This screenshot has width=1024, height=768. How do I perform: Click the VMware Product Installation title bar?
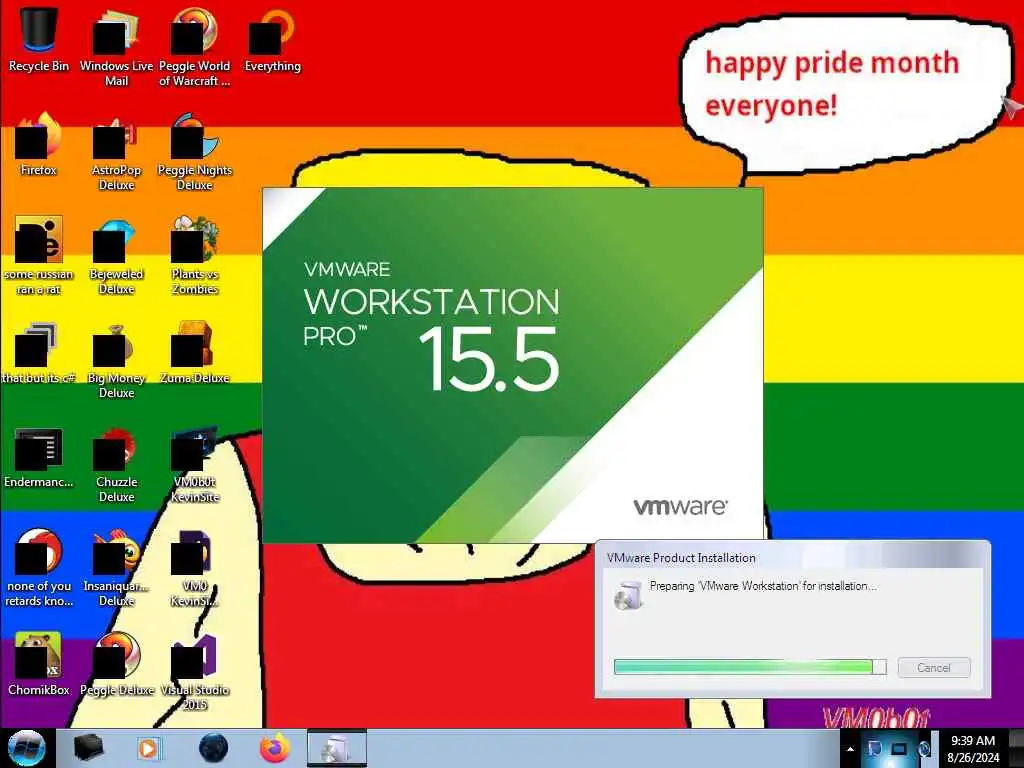pos(793,558)
